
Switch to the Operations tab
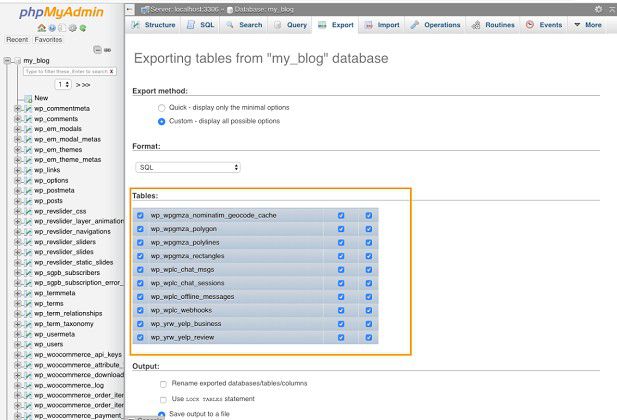point(435,25)
